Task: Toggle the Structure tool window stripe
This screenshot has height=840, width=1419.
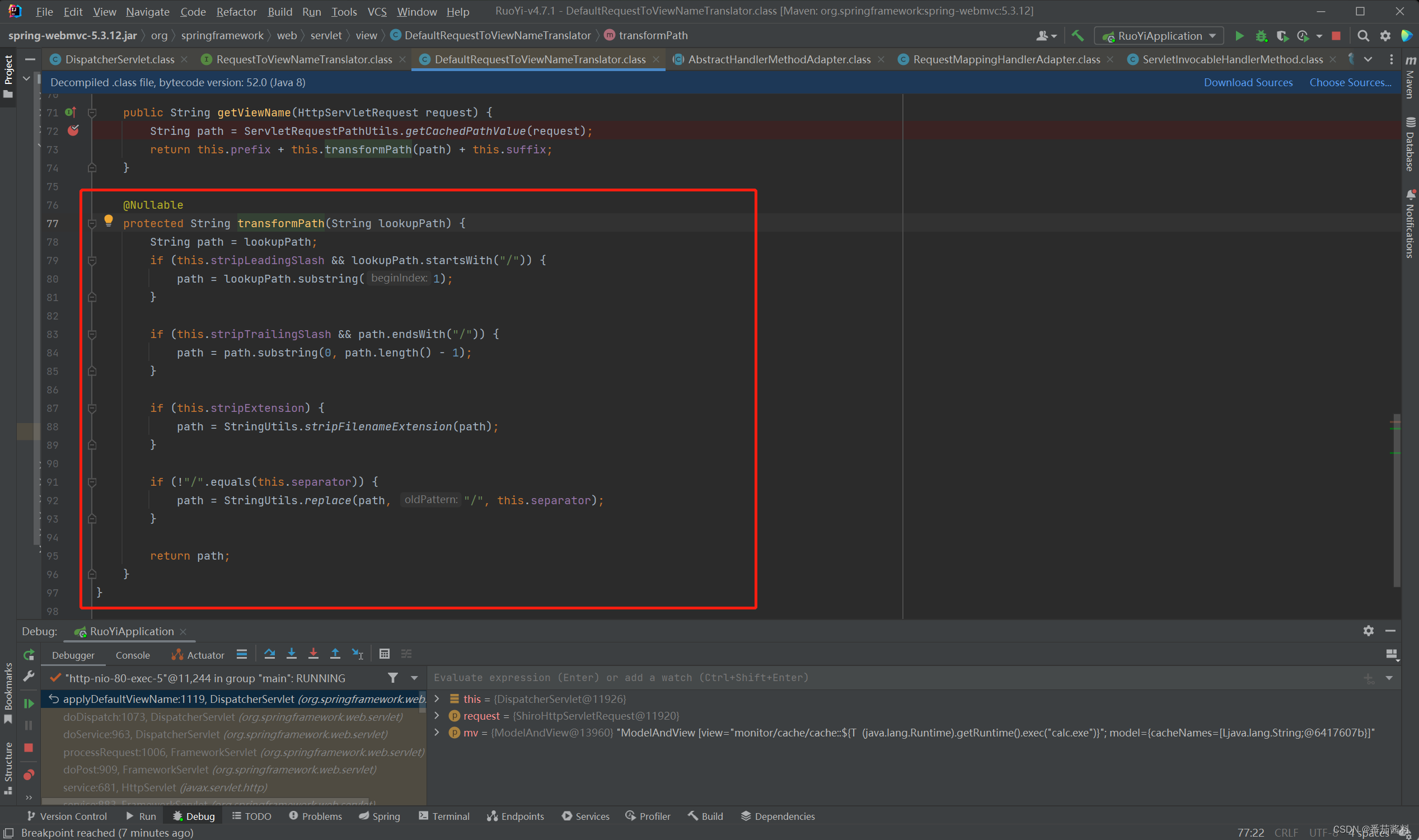Action: pos(8,768)
